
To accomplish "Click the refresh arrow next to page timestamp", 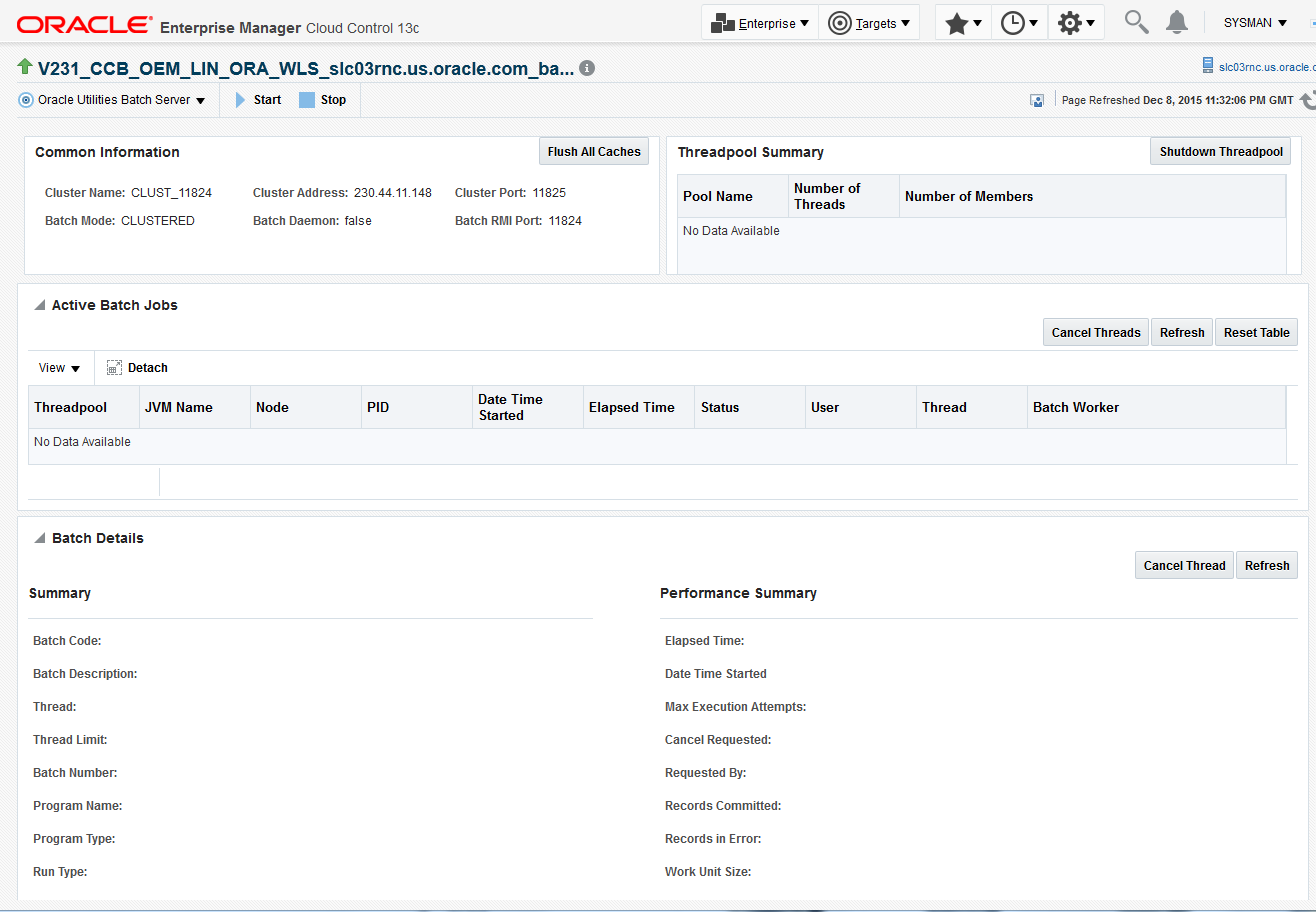I will coord(1307,100).
